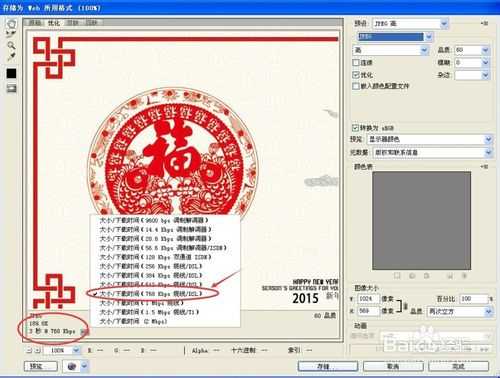Screen dimensions: 500x378
Task: Switch to the 优化 (Optimized) tab
Action: (54, 23)
